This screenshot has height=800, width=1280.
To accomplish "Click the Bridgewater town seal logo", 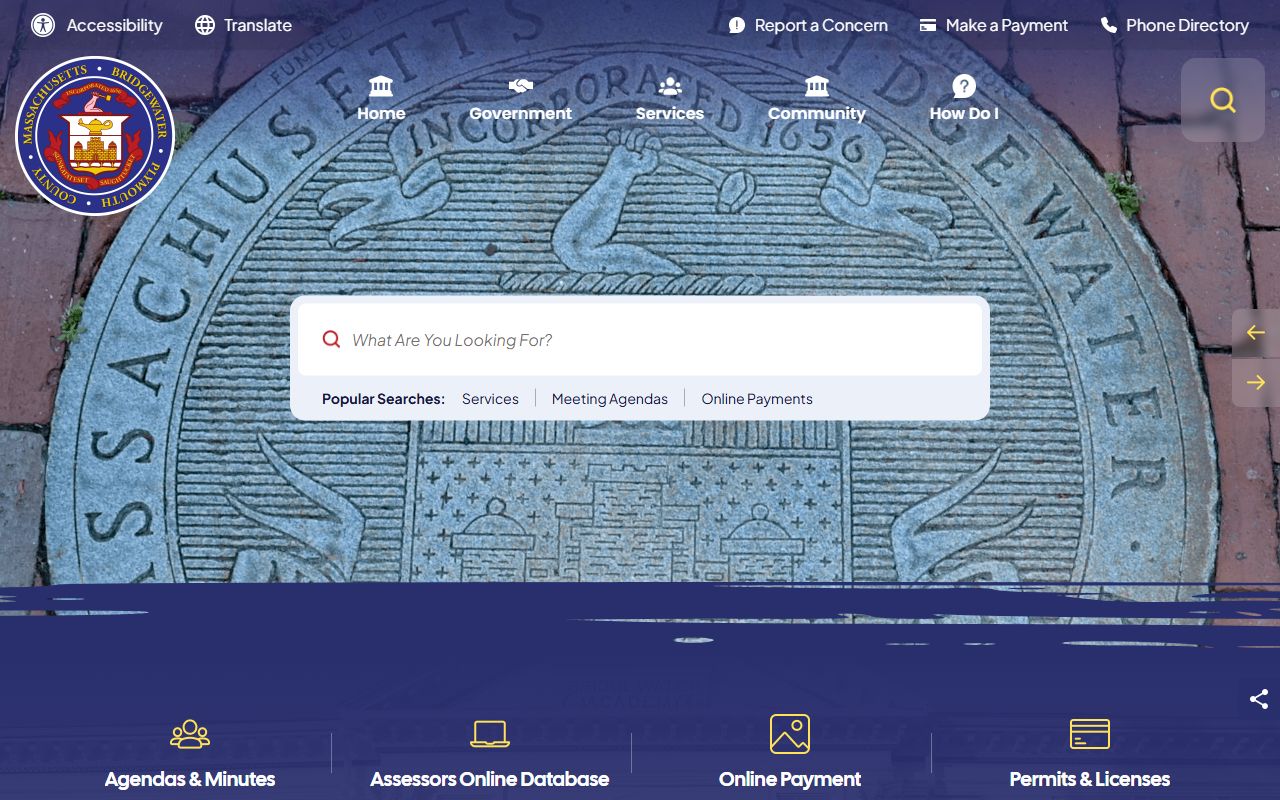I will point(95,135).
